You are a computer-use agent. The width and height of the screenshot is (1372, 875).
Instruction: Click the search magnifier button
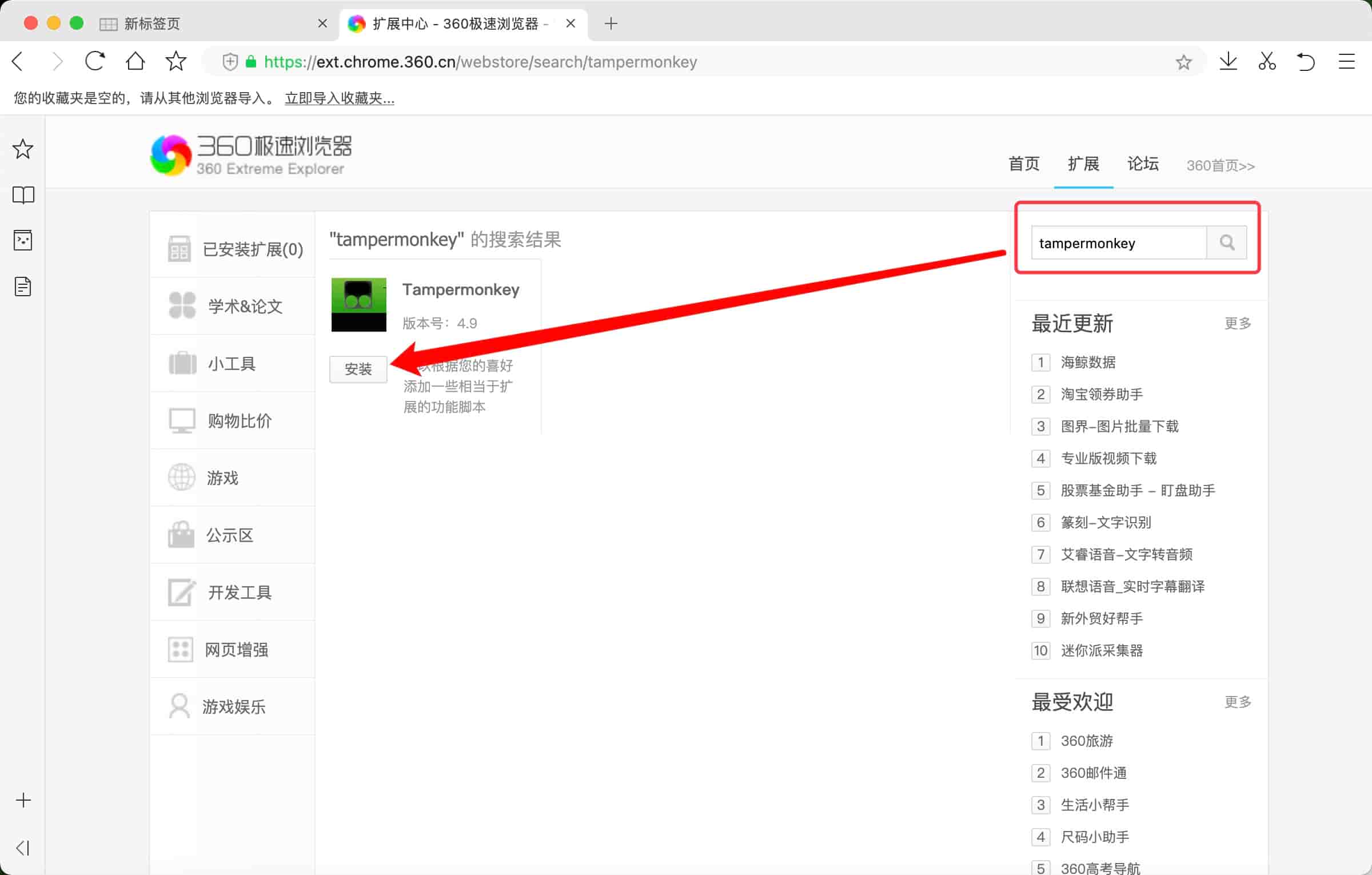click(x=1226, y=242)
